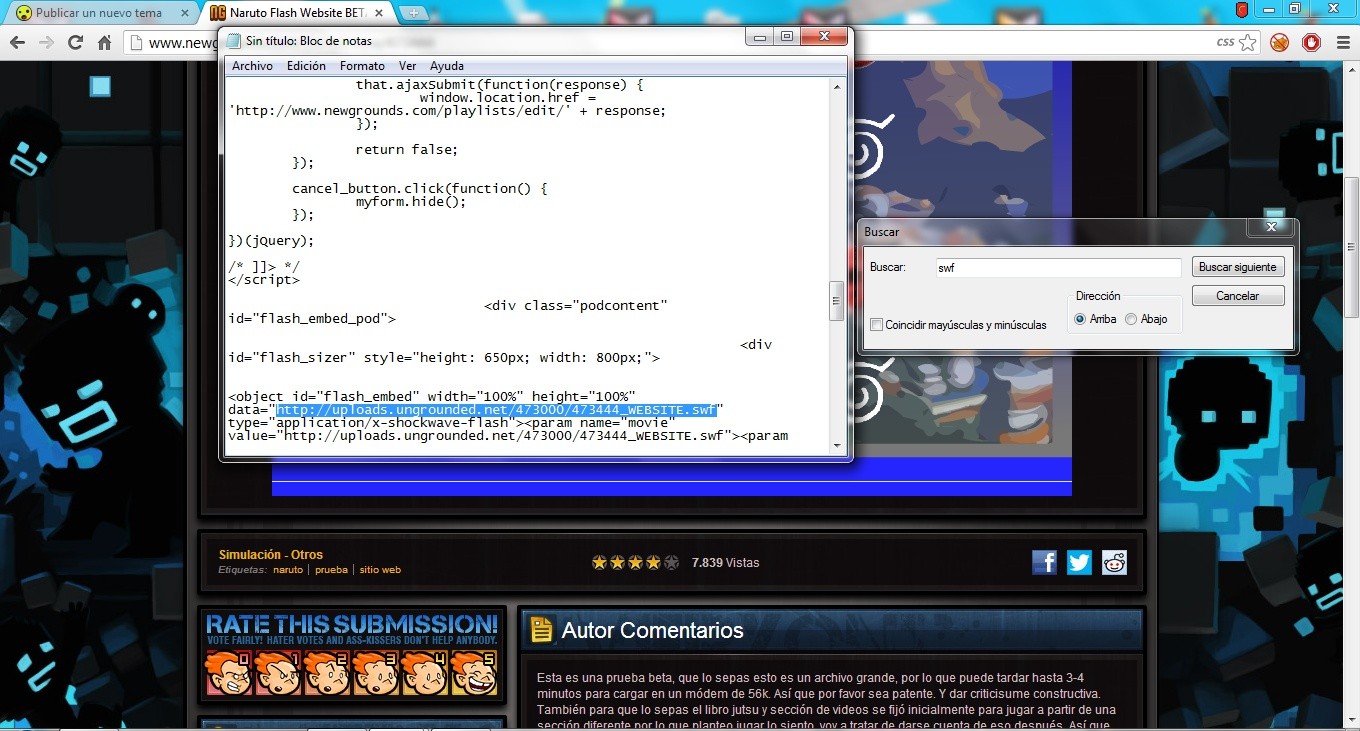Bookmark page with the star icon
The image size is (1360, 731).
coord(1248,42)
